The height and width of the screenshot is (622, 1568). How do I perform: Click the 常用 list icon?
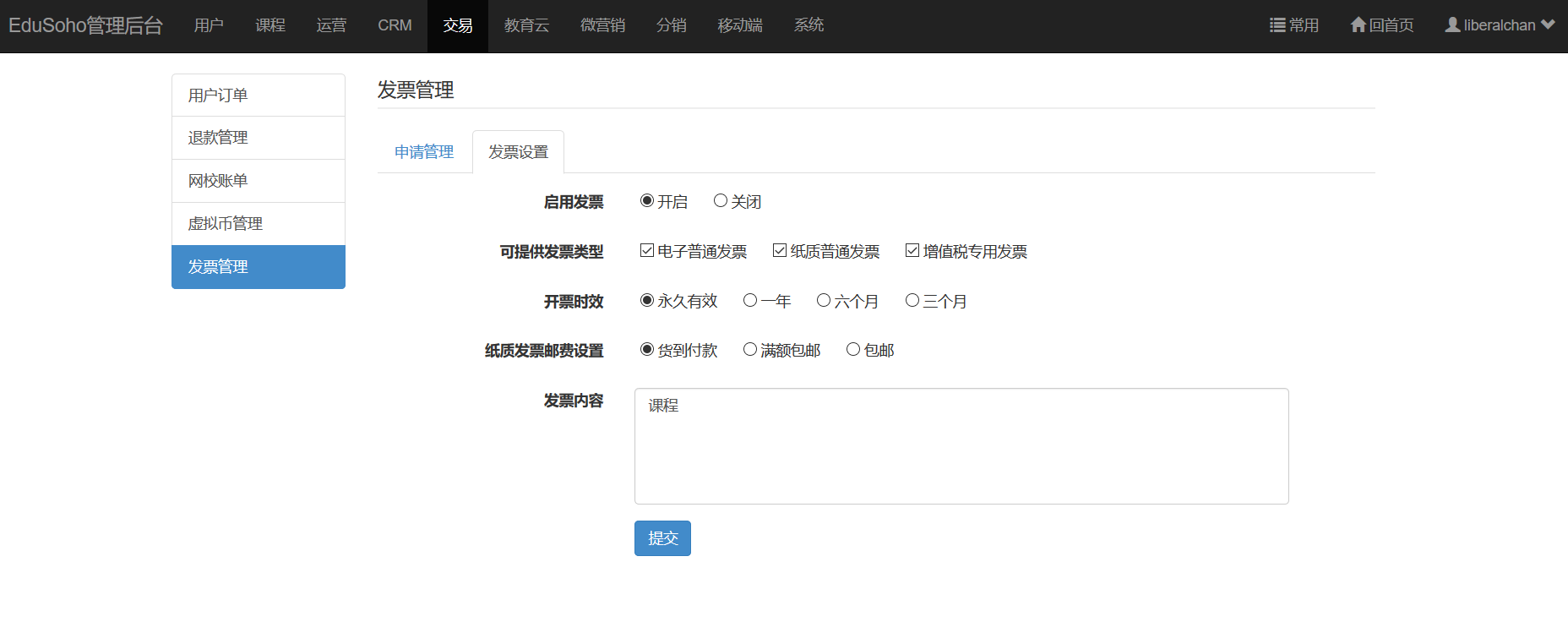click(1277, 25)
